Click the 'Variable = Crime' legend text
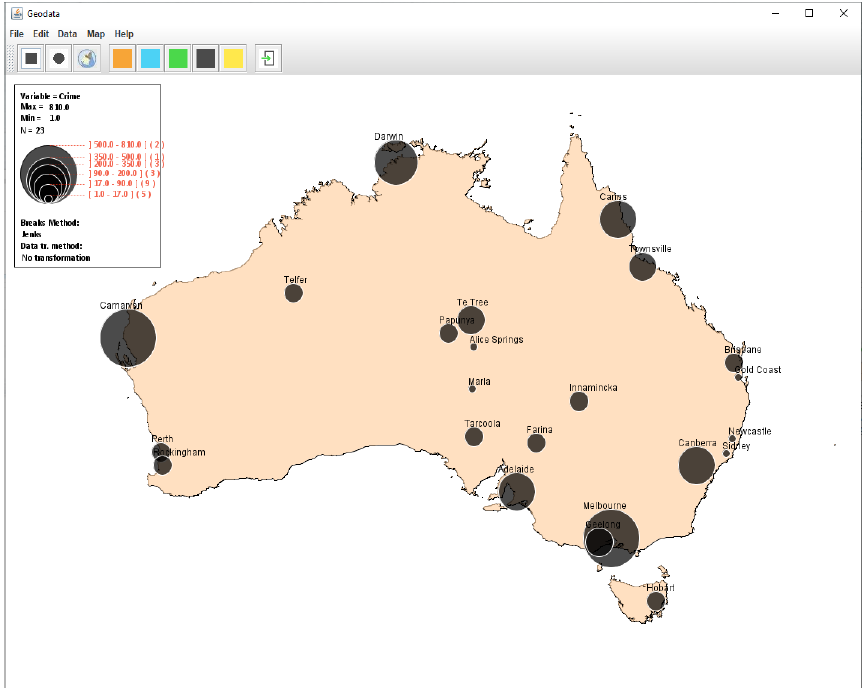The width and height of the screenshot is (864, 692). click(50, 96)
